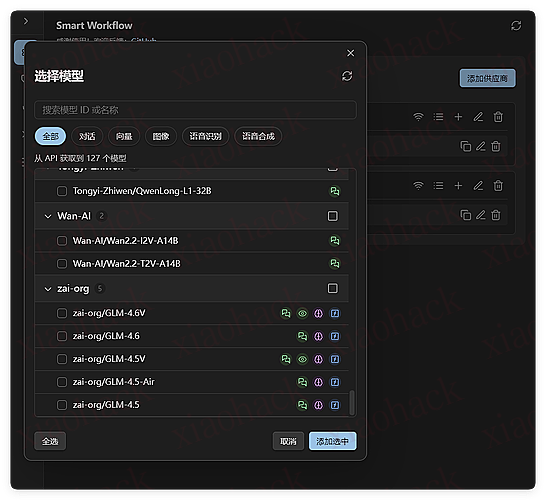The height and width of the screenshot is (500, 545).
Task: Select the 图像 filter tab
Action: (161, 136)
